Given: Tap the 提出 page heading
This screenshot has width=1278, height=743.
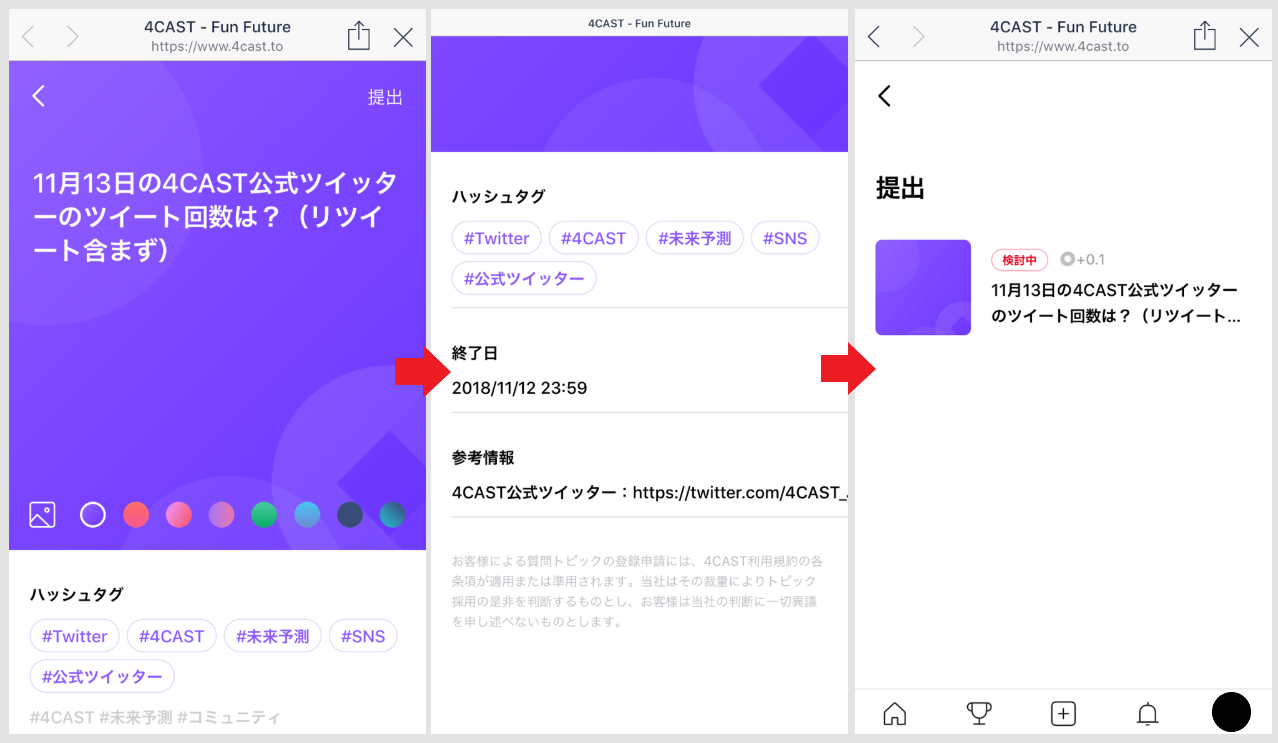Looking at the screenshot, I should coord(900,187).
